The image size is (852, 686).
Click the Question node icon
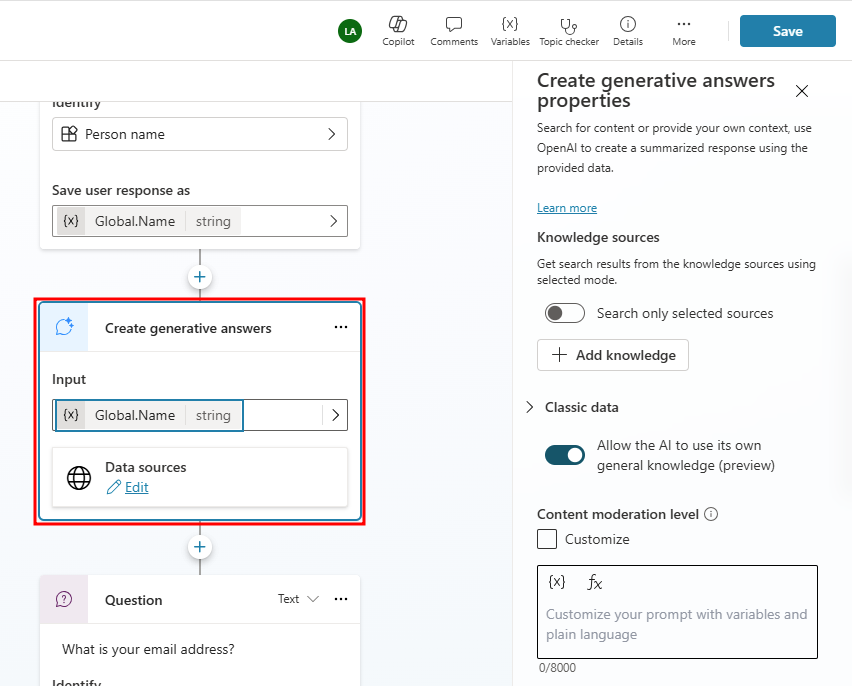point(64,599)
